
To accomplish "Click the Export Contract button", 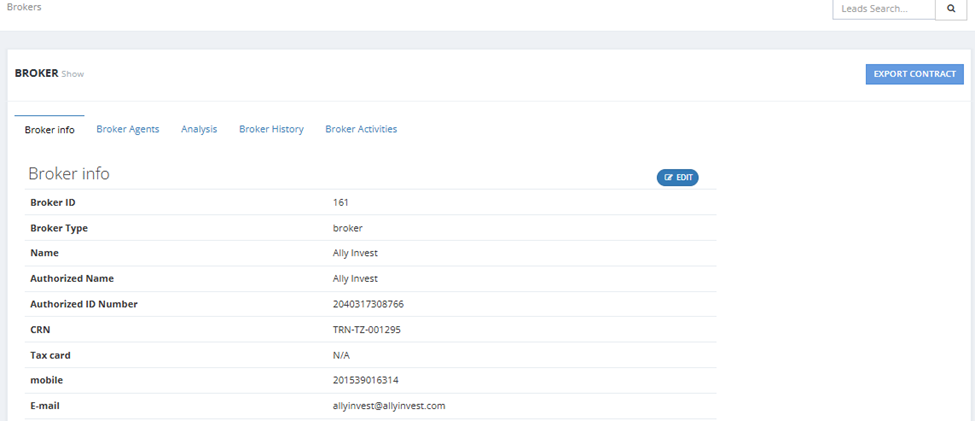I will [915, 74].
